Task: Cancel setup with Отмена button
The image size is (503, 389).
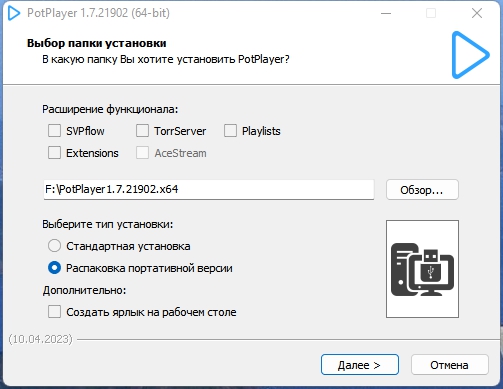Action: [450, 365]
